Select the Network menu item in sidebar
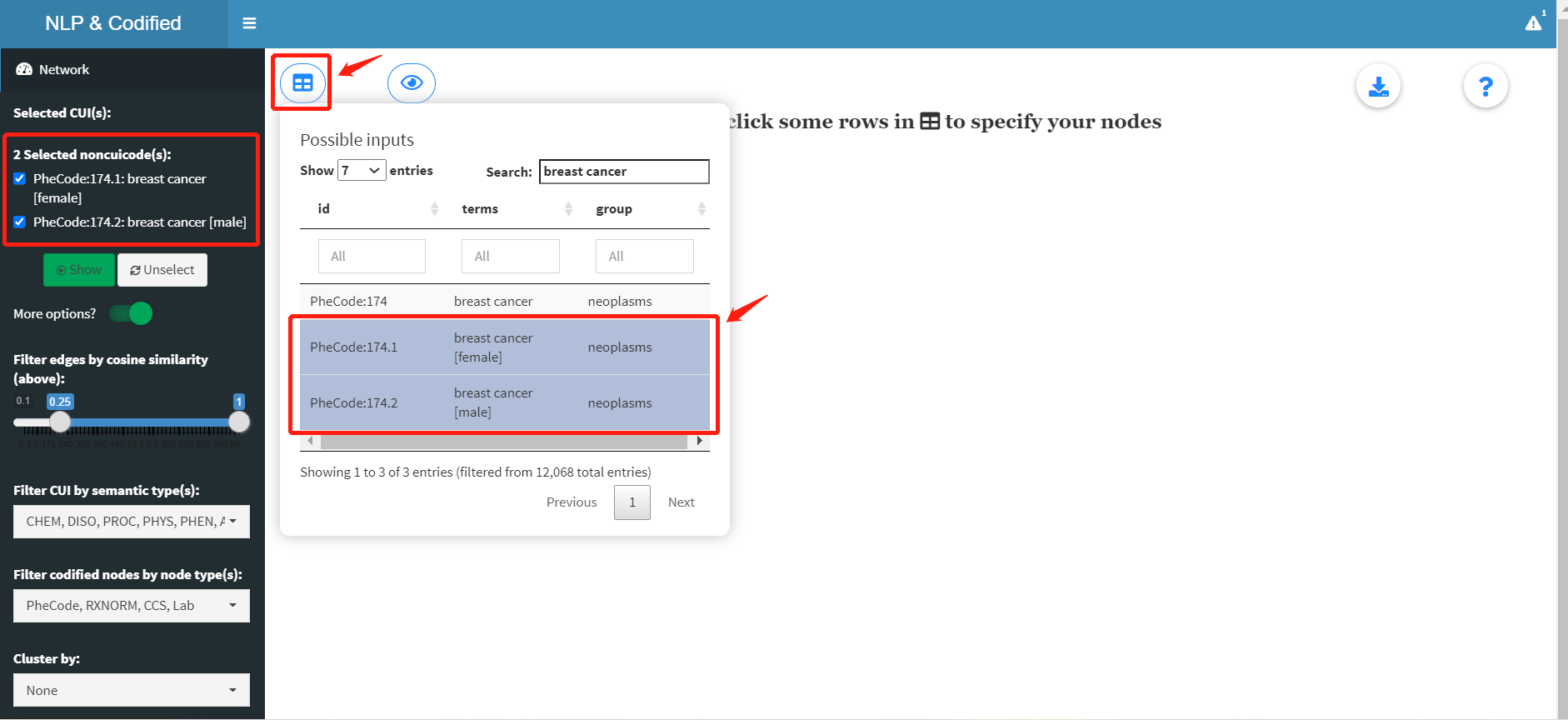 63,70
